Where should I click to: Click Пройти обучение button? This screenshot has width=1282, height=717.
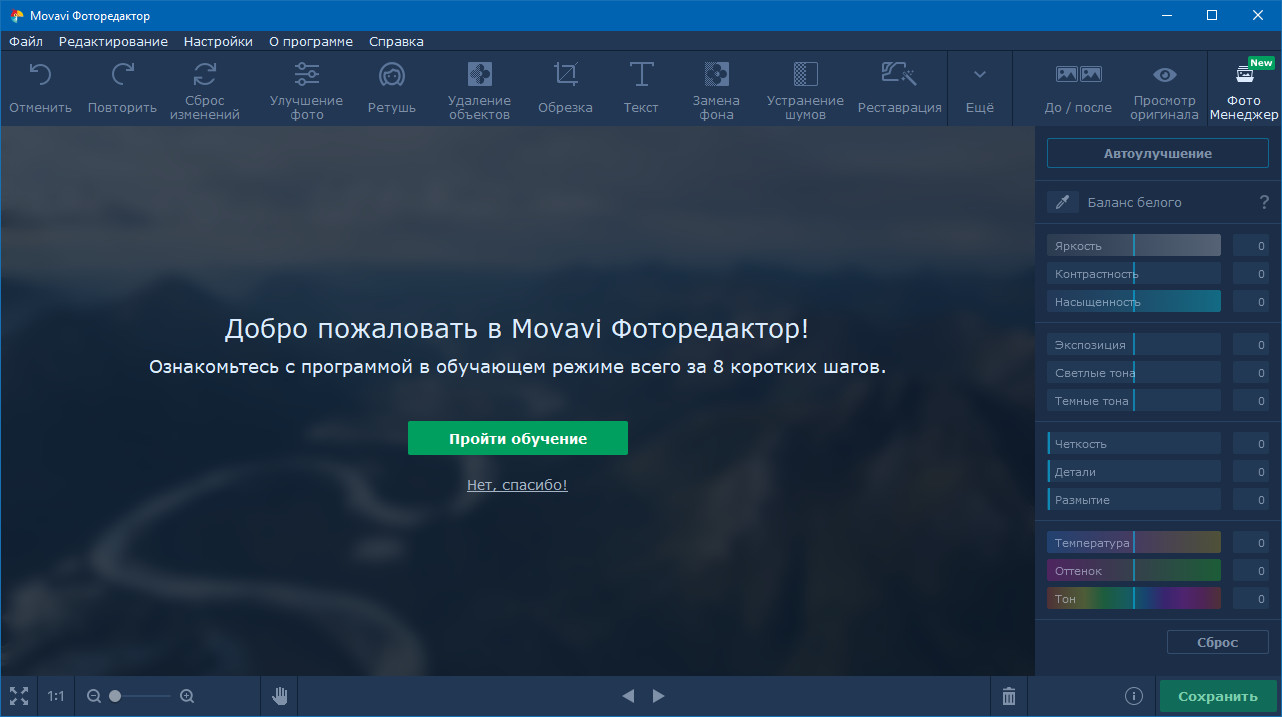(x=518, y=438)
